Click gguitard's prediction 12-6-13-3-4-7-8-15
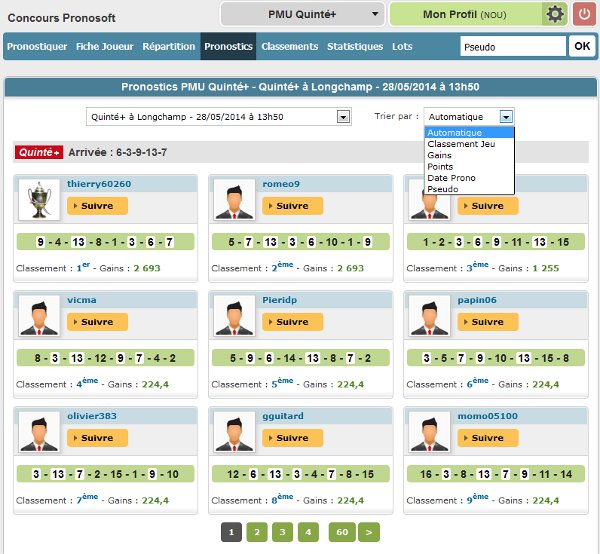The width and height of the screenshot is (600, 554). coord(300,474)
